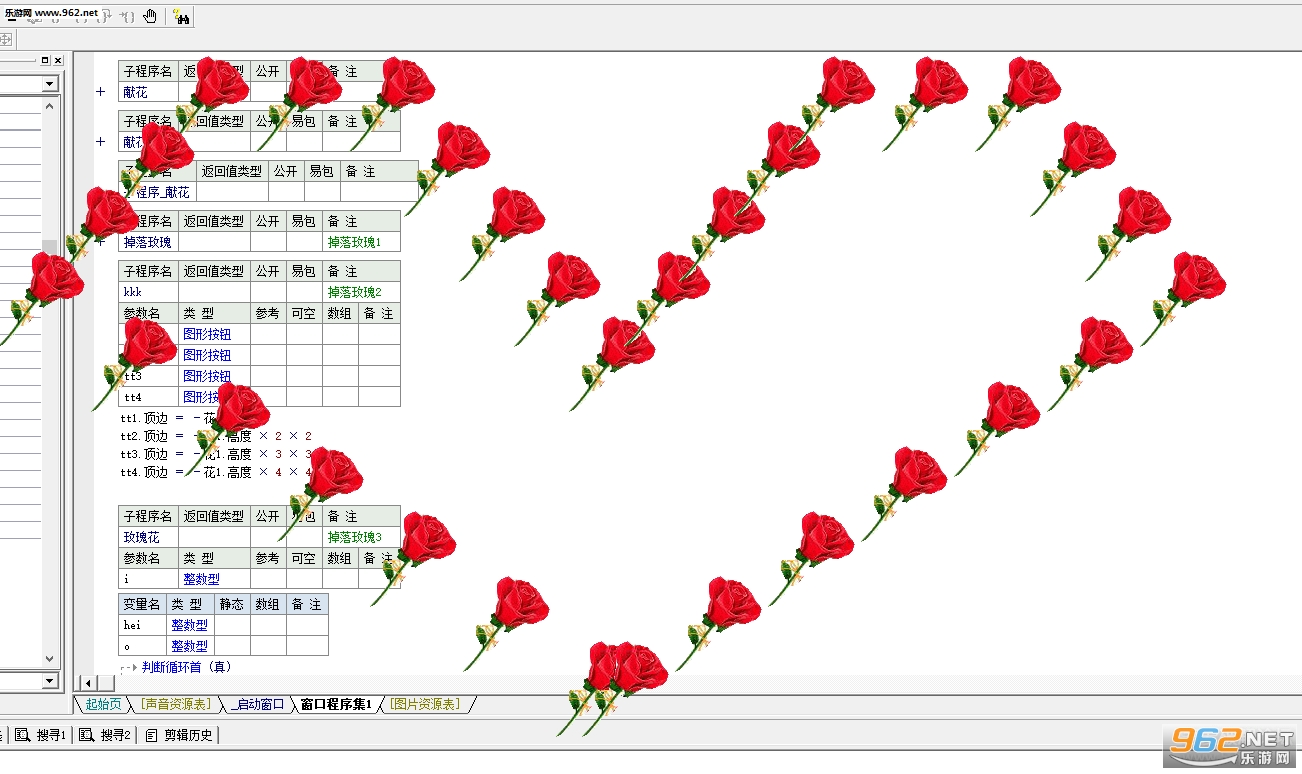Open the 搜寻2 output tab
The image size is (1302, 774).
coord(105,735)
